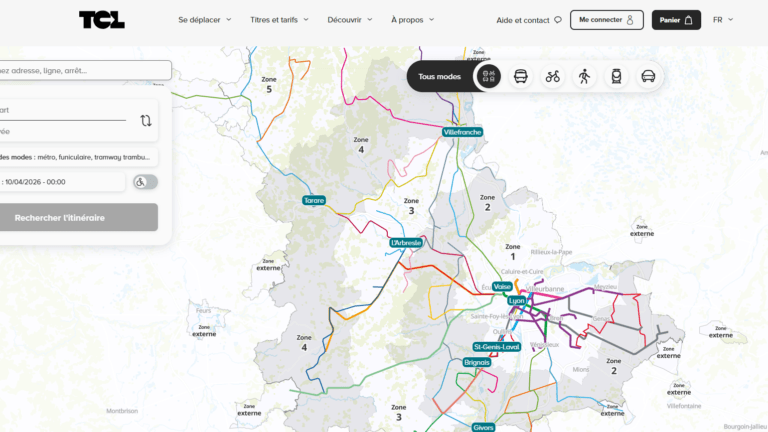
Task: Click the TCL logo
Action: 102,20
